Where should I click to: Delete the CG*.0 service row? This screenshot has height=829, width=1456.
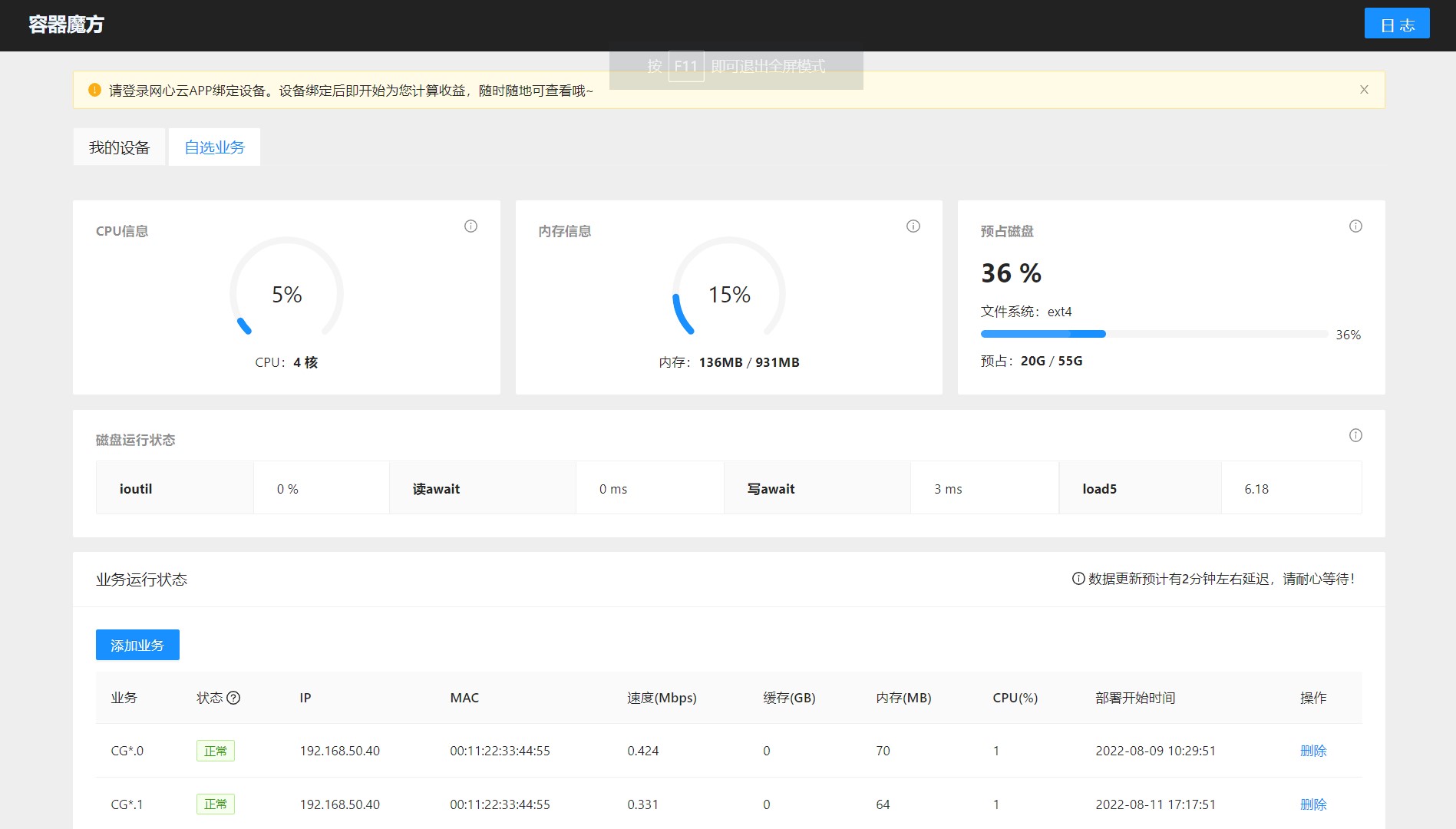pos(1313,751)
